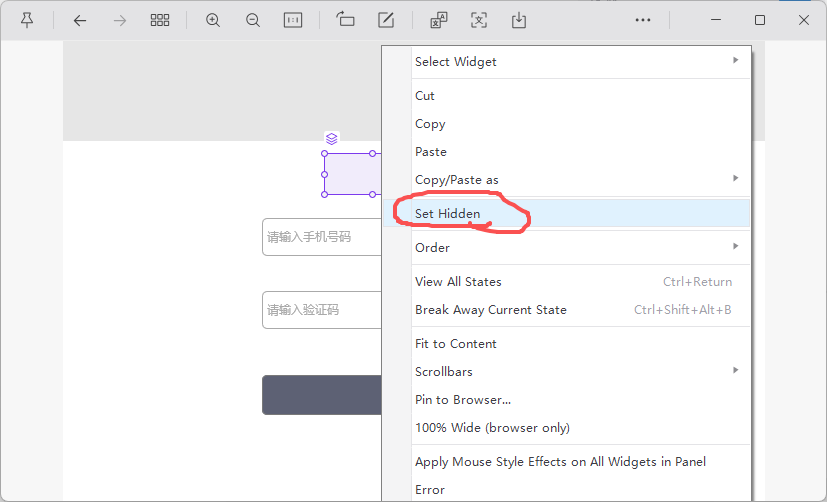Click the text recognition icon

coord(479,20)
